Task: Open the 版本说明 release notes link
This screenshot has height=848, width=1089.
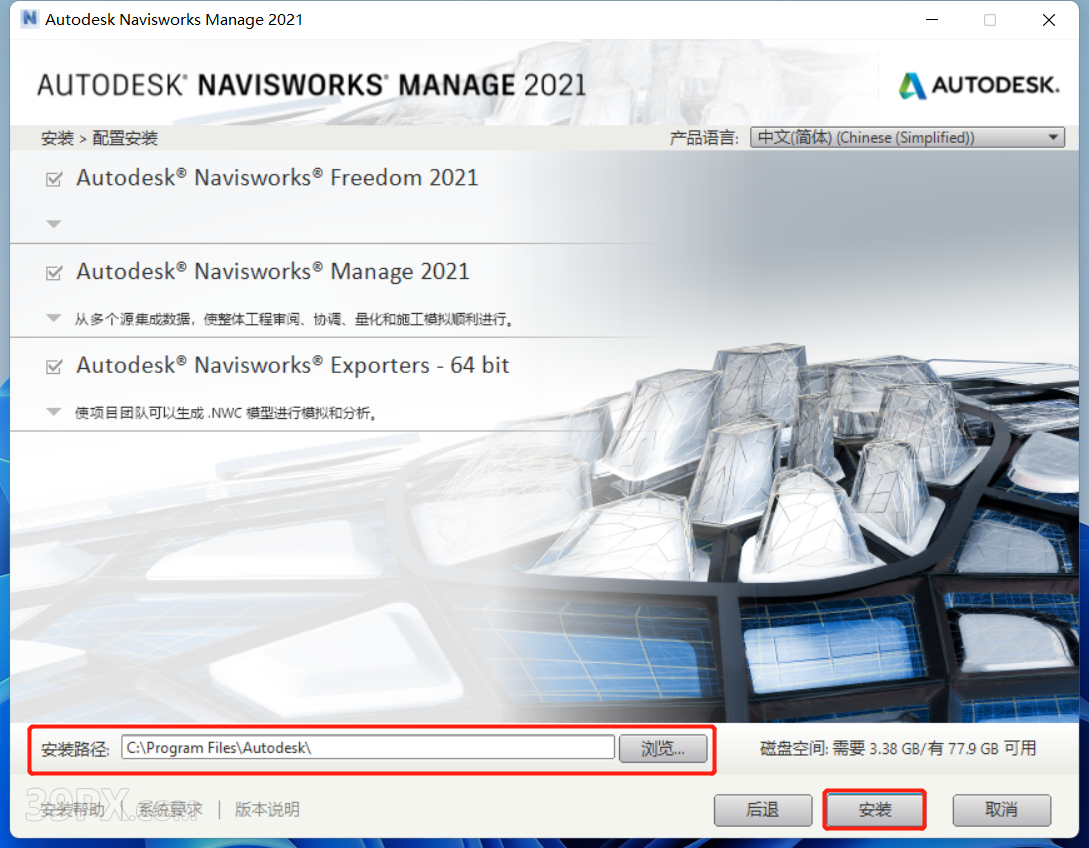Action: [267, 810]
